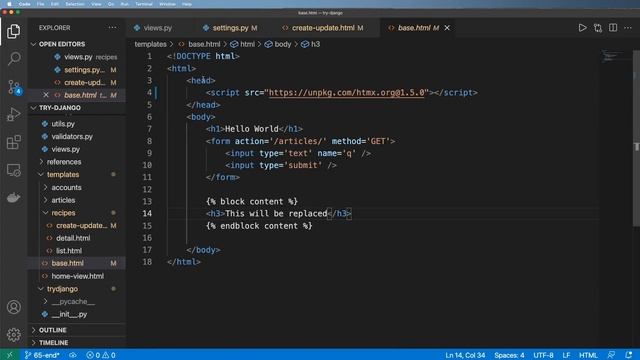Open the Apple menu
This screenshot has width=640, height=360.
[9, 4]
